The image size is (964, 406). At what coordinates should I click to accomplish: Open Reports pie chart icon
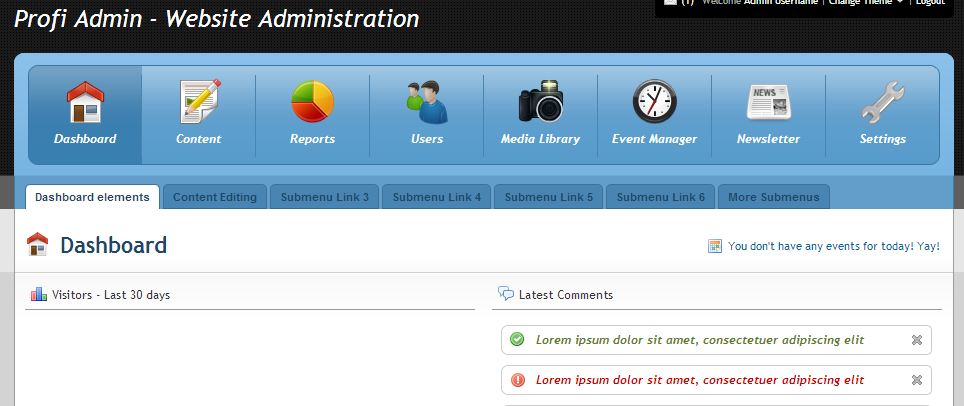point(312,102)
